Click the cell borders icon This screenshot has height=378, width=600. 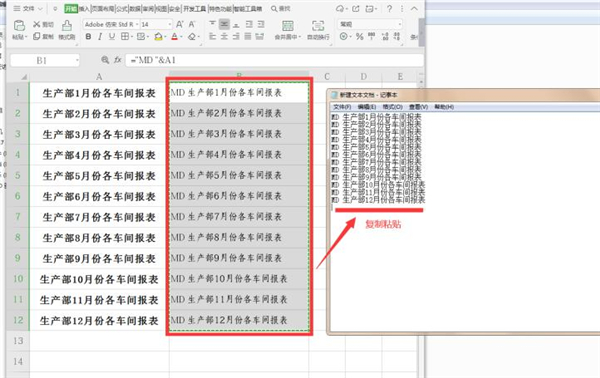pyautogui.click(x=125, y=37)
